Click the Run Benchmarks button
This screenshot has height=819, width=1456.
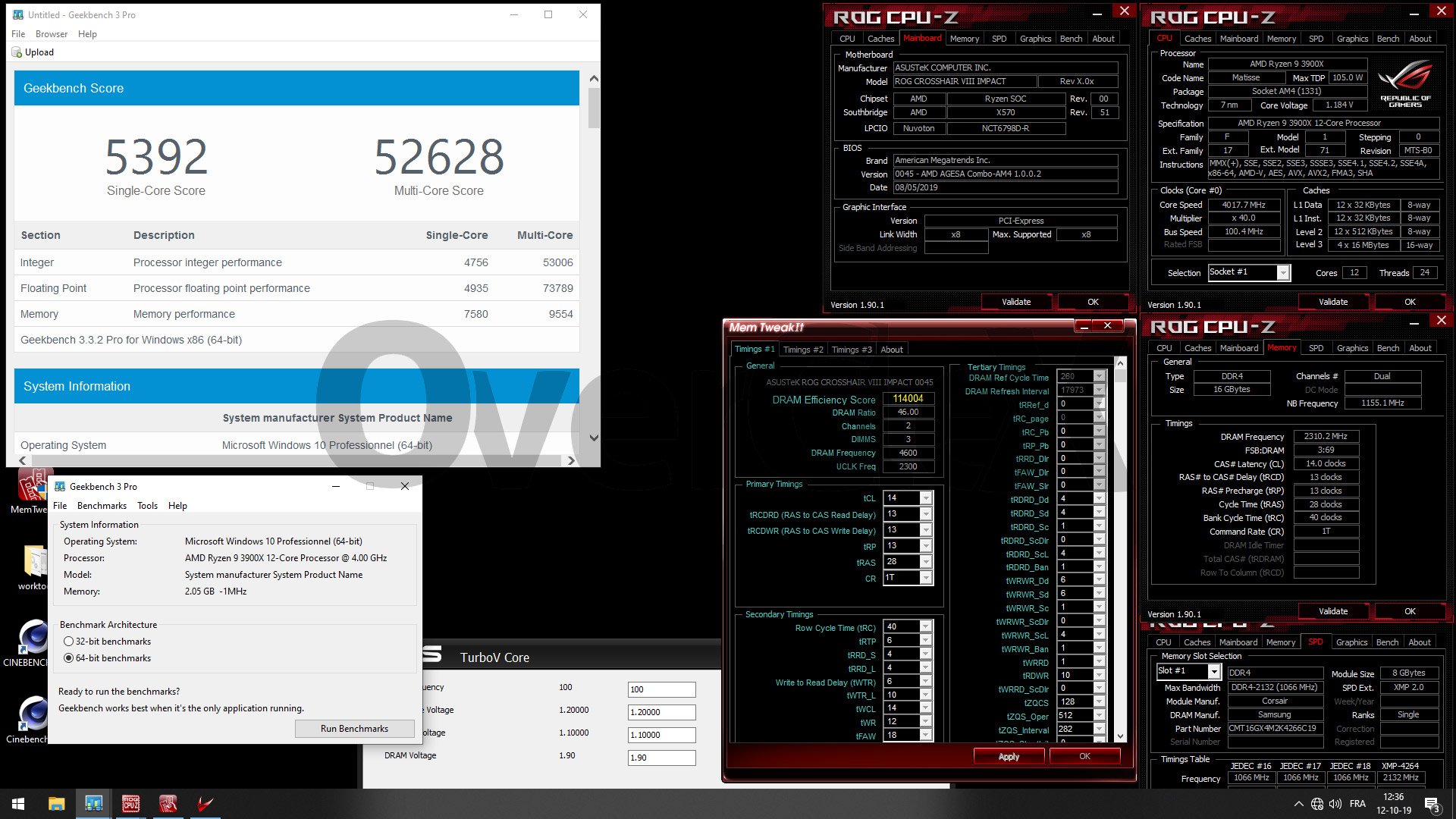tap(354, 729)
